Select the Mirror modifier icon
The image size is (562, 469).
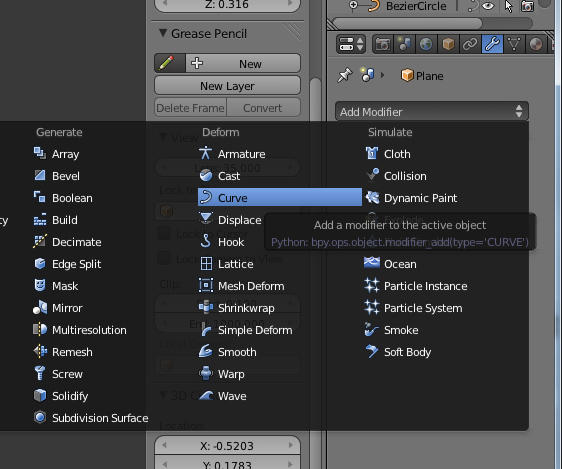pyautogui.click(x=39, y=308)
